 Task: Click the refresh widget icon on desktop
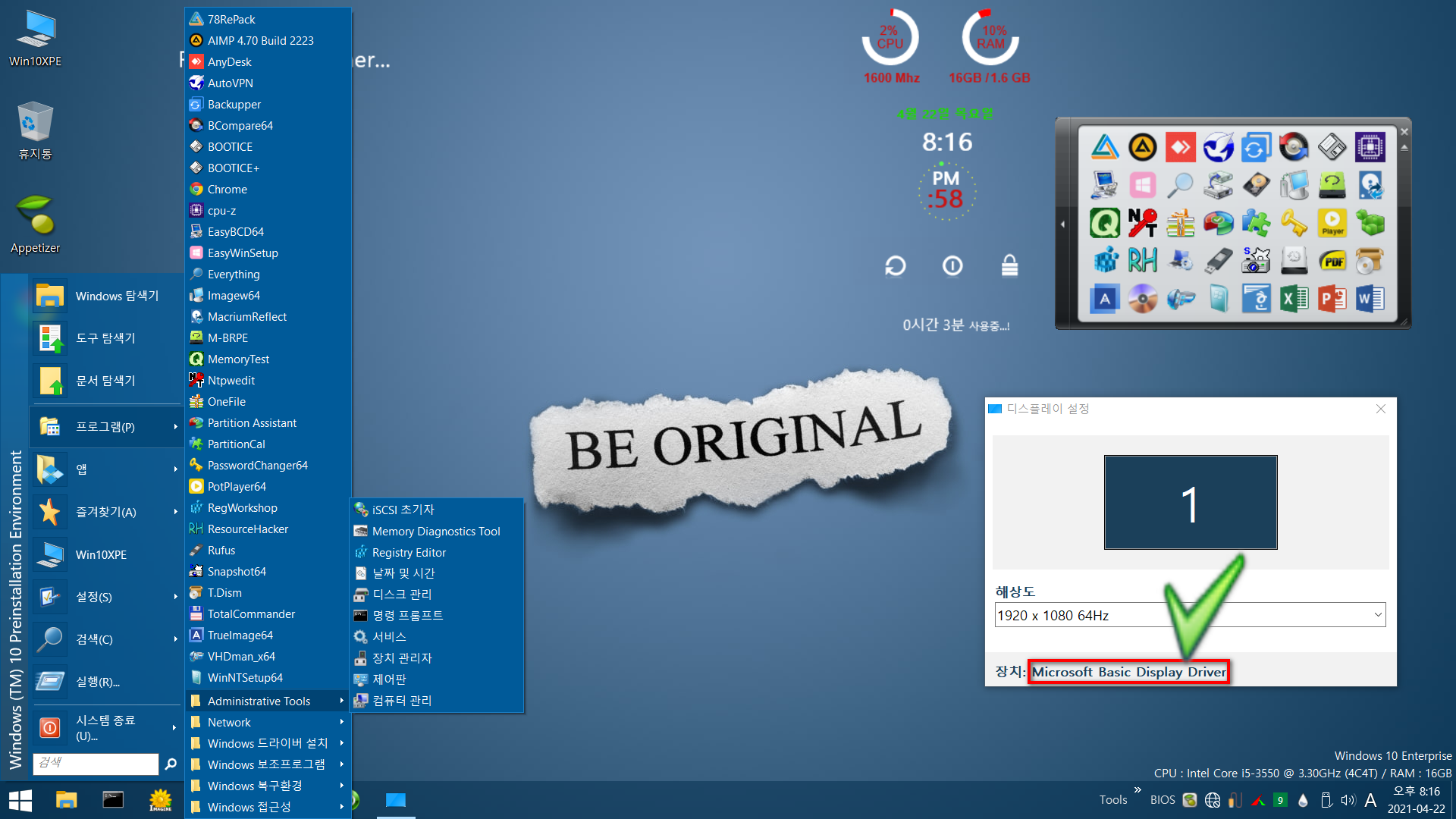point(896,266)
